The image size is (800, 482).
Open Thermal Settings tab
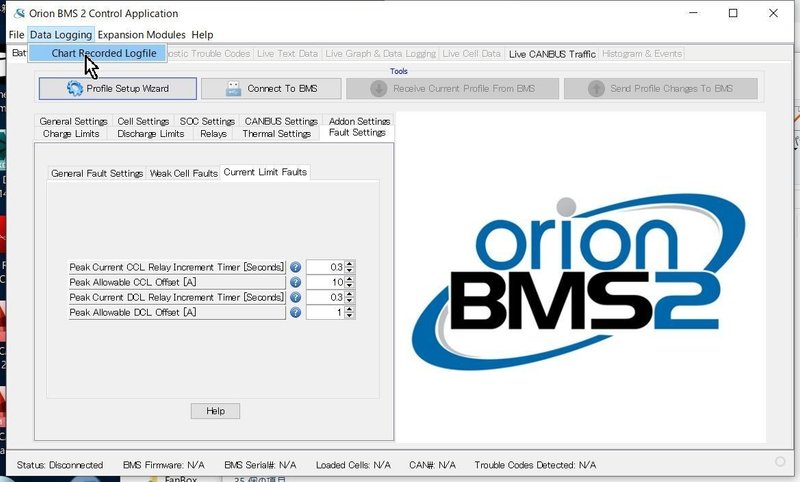click(x=277, y=134)
